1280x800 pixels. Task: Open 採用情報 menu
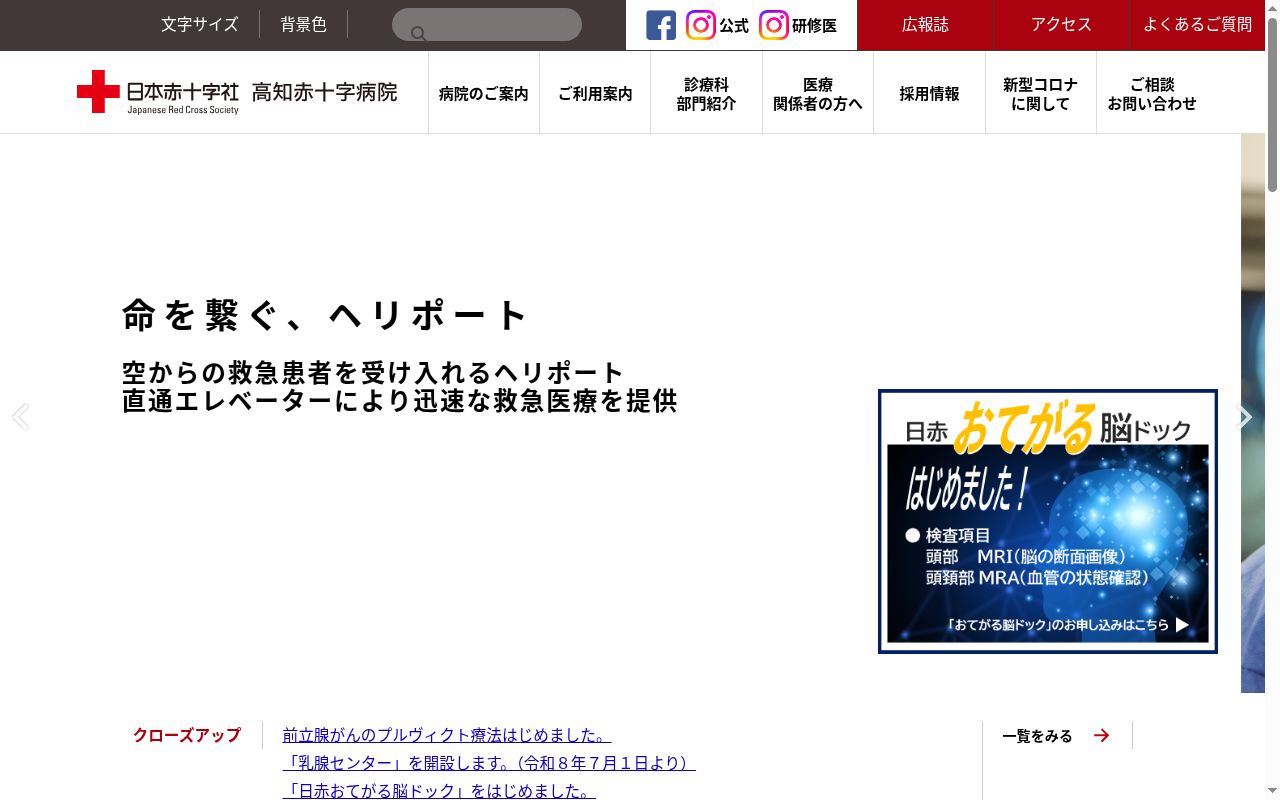coord(929,93)
